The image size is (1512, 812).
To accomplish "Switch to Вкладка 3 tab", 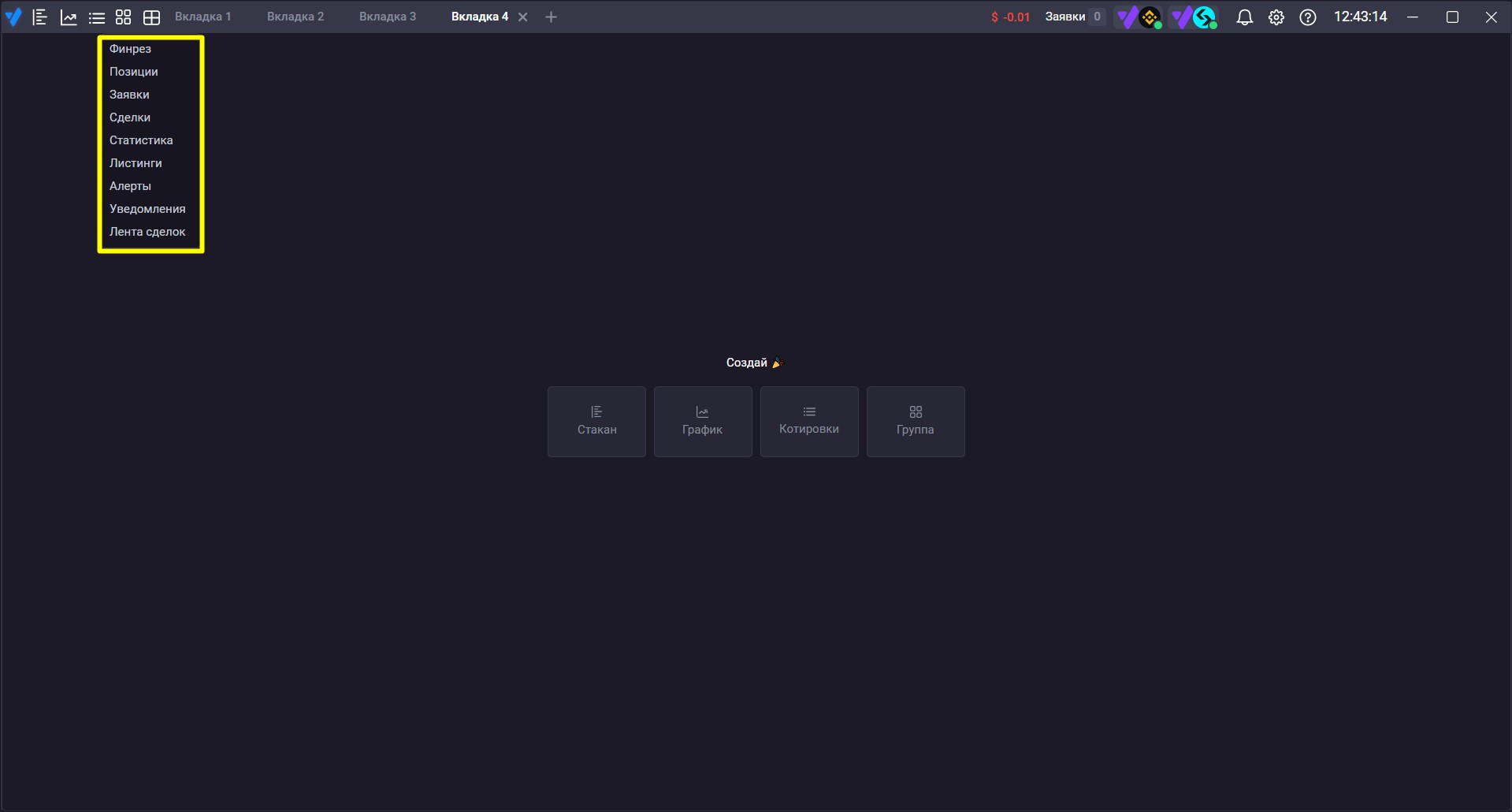I will coord(388,17).
